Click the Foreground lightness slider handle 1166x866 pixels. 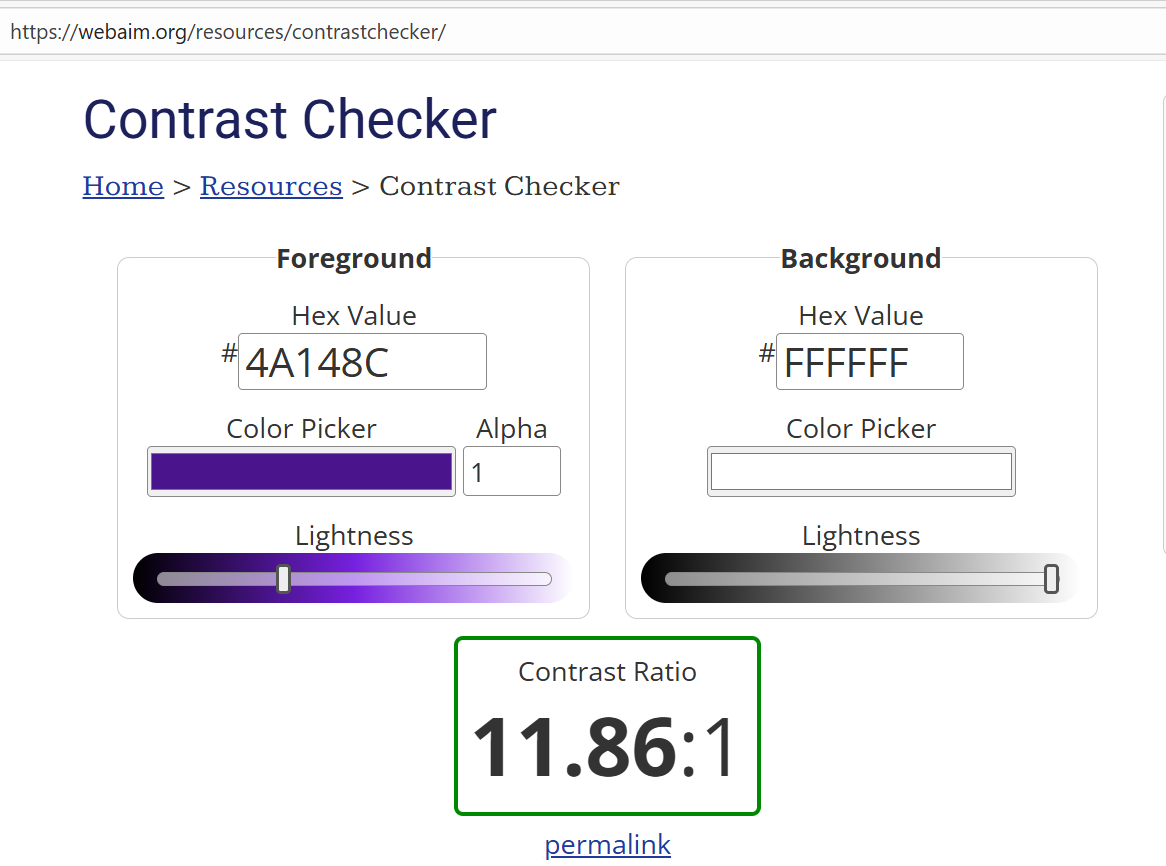pos(283,579)
